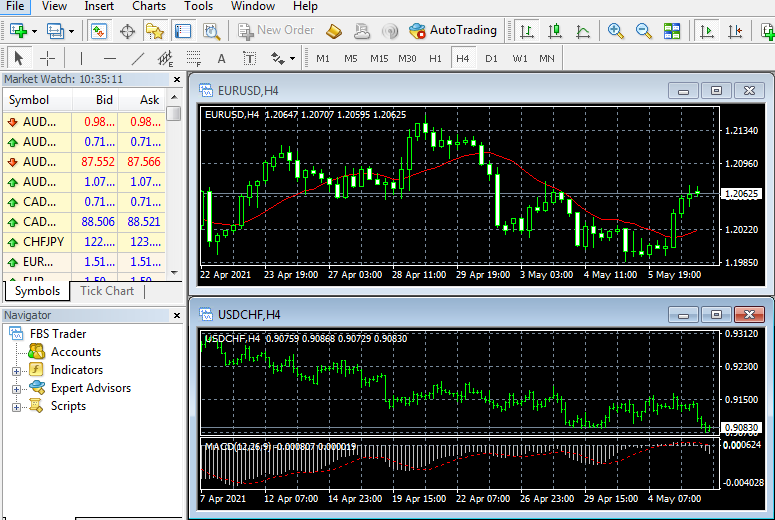Open the View menu

point(54,6)
